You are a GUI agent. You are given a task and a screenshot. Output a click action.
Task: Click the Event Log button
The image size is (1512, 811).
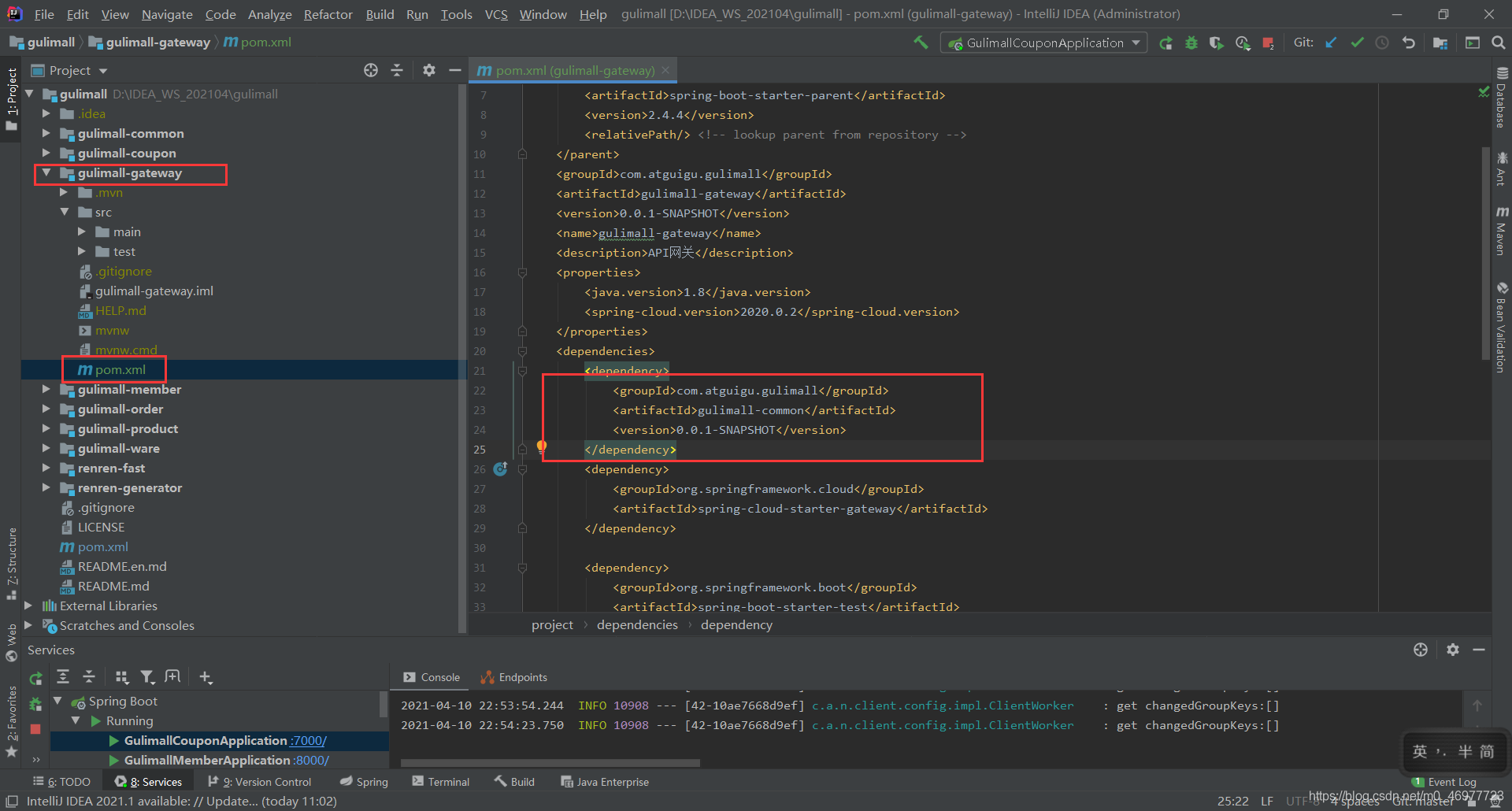click(1444, 782)
